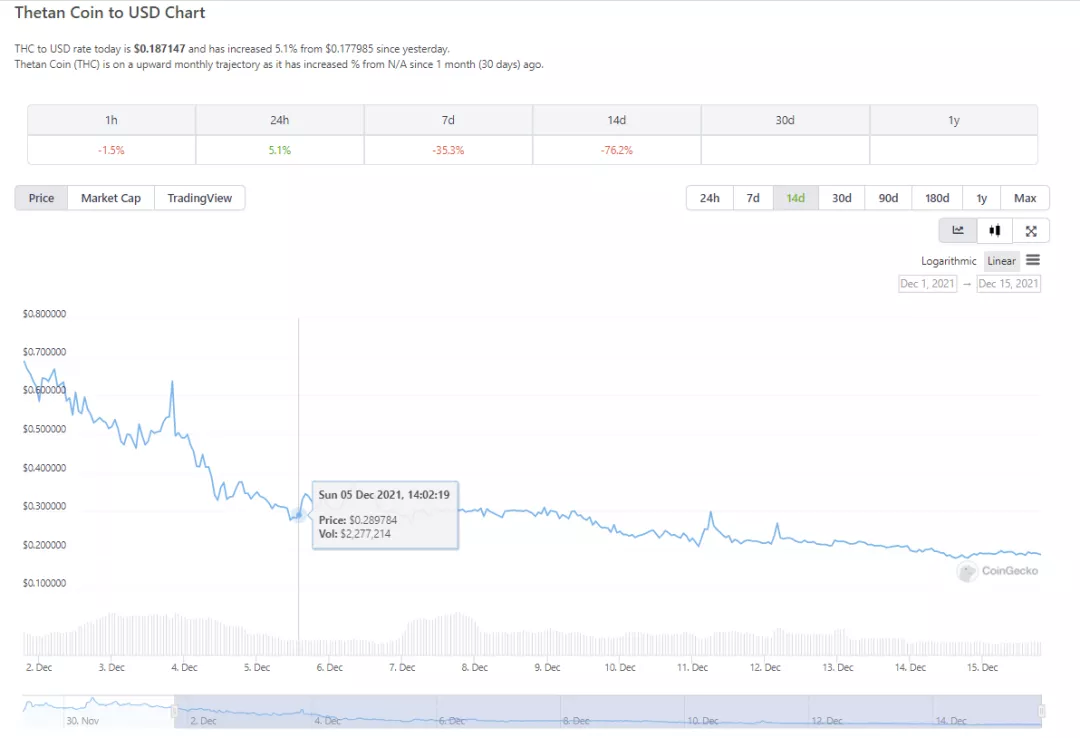Viewport: 1080px width, 738px height.
Task: Open TradingView tab
Action: click(x=200, y=198)
